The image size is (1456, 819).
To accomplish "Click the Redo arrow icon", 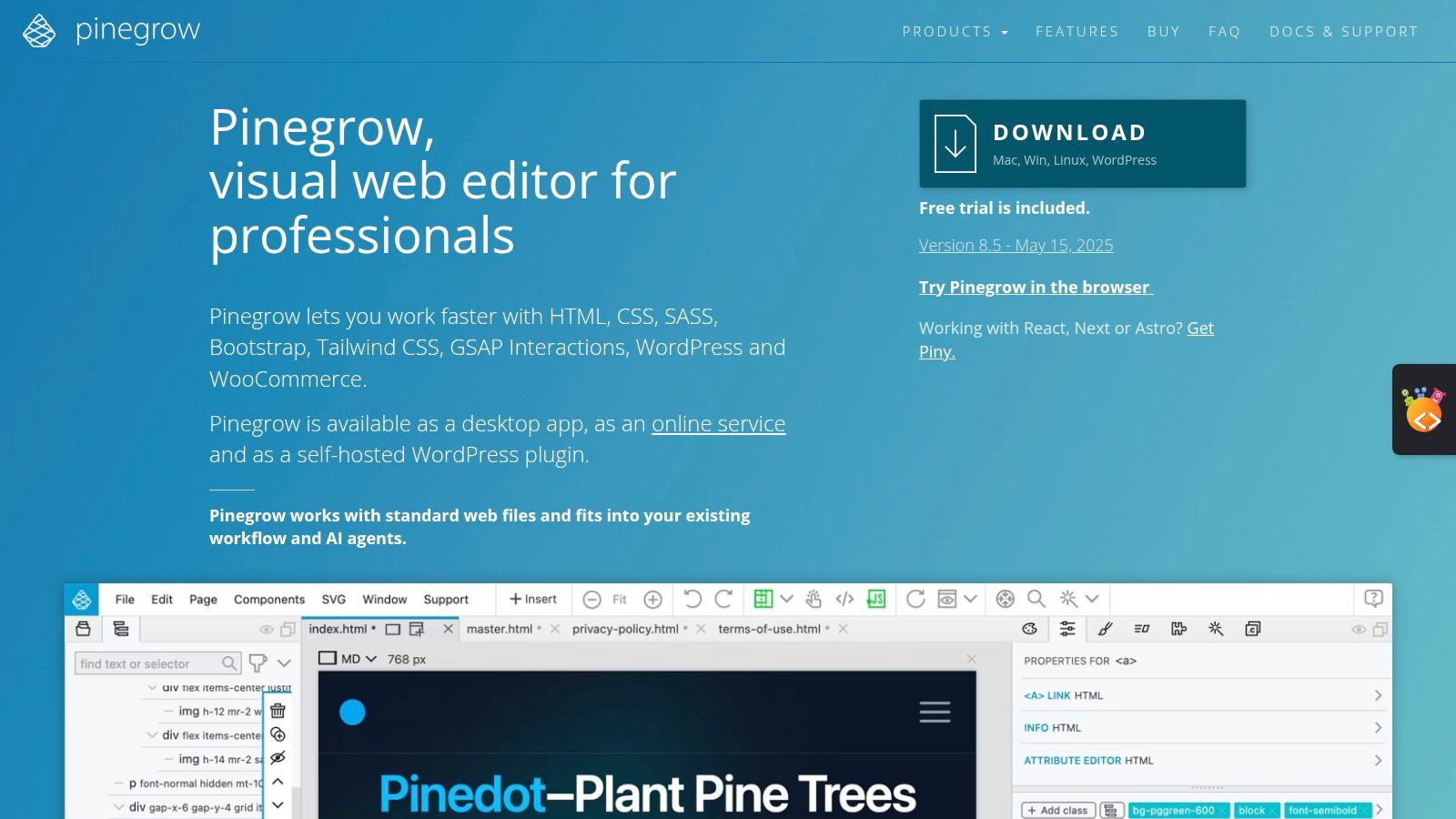I will point(723,599).
